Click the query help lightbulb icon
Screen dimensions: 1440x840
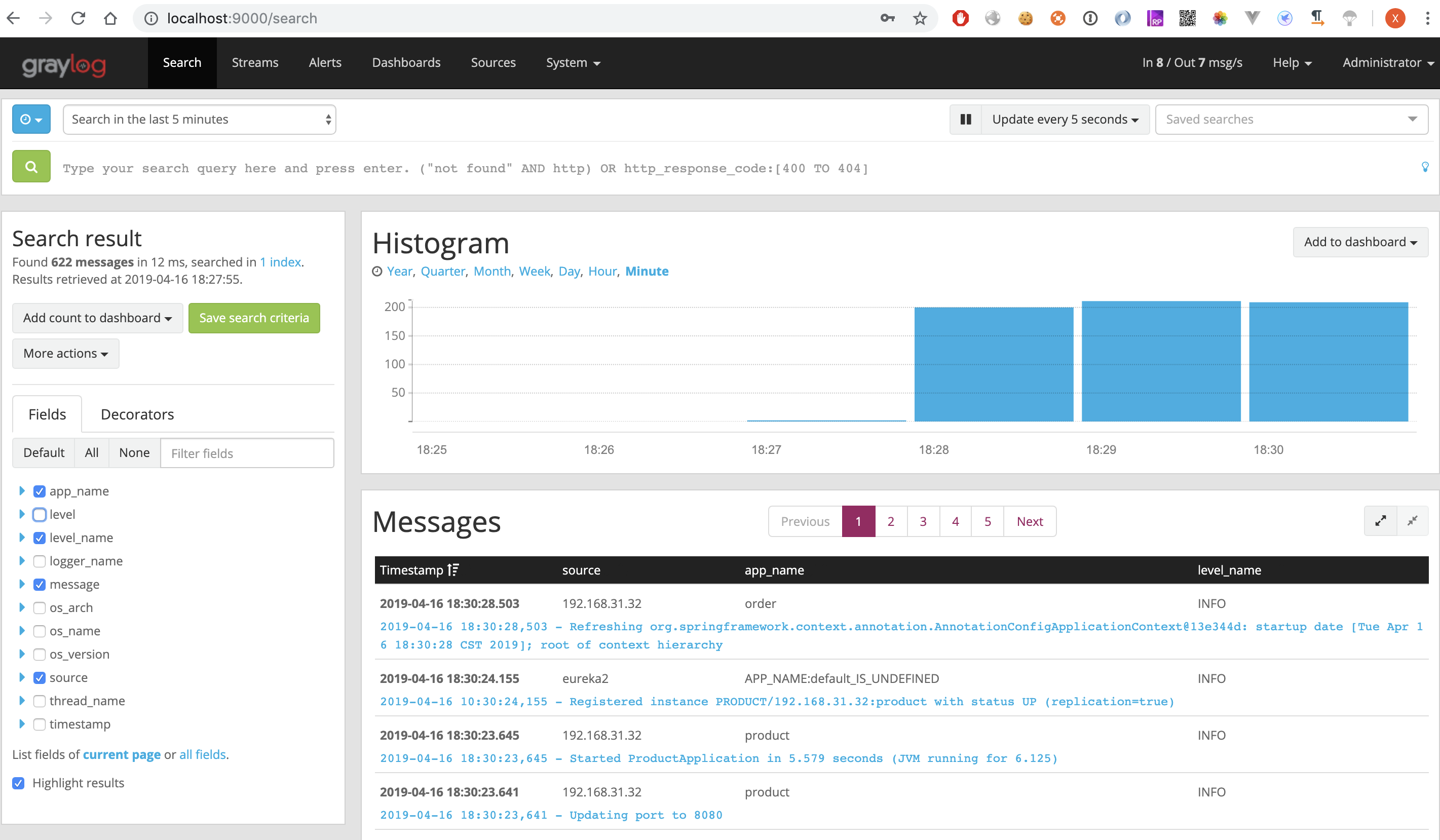pos(1425,167)
